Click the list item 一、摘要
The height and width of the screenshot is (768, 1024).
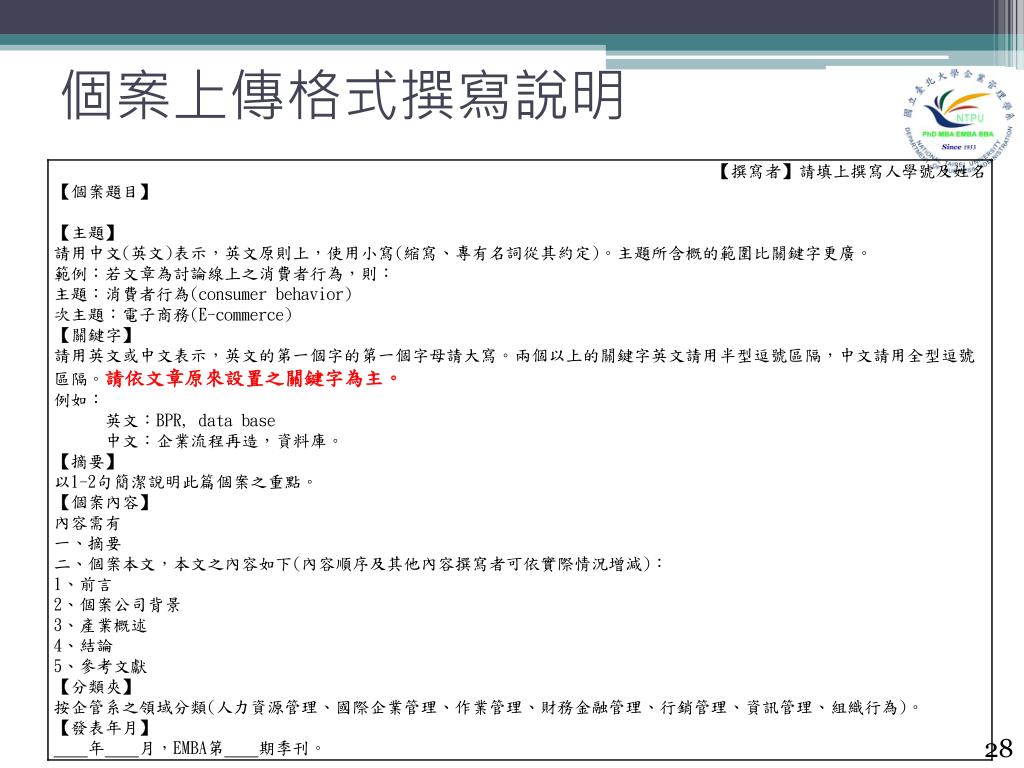click(x=88, y=543)
